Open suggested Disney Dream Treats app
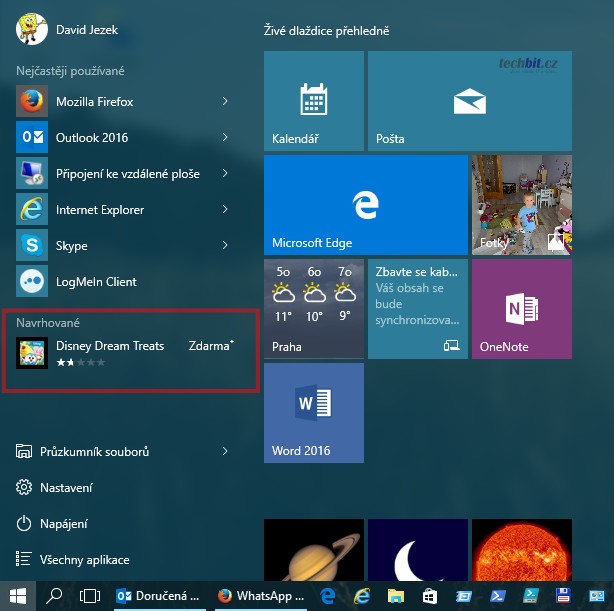The width and height of the screenshot is (614, 611). coord(125,353)
